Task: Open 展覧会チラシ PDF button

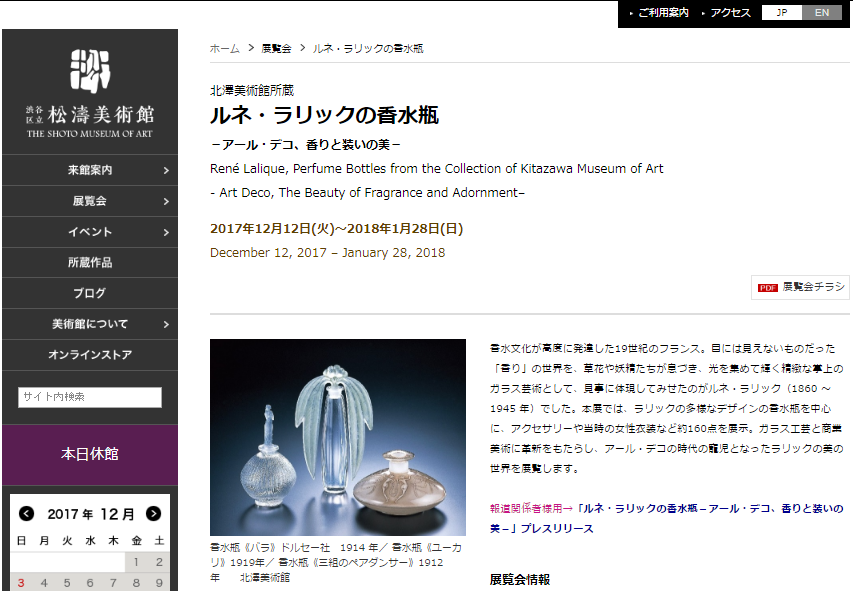Action: click(800, 287)
